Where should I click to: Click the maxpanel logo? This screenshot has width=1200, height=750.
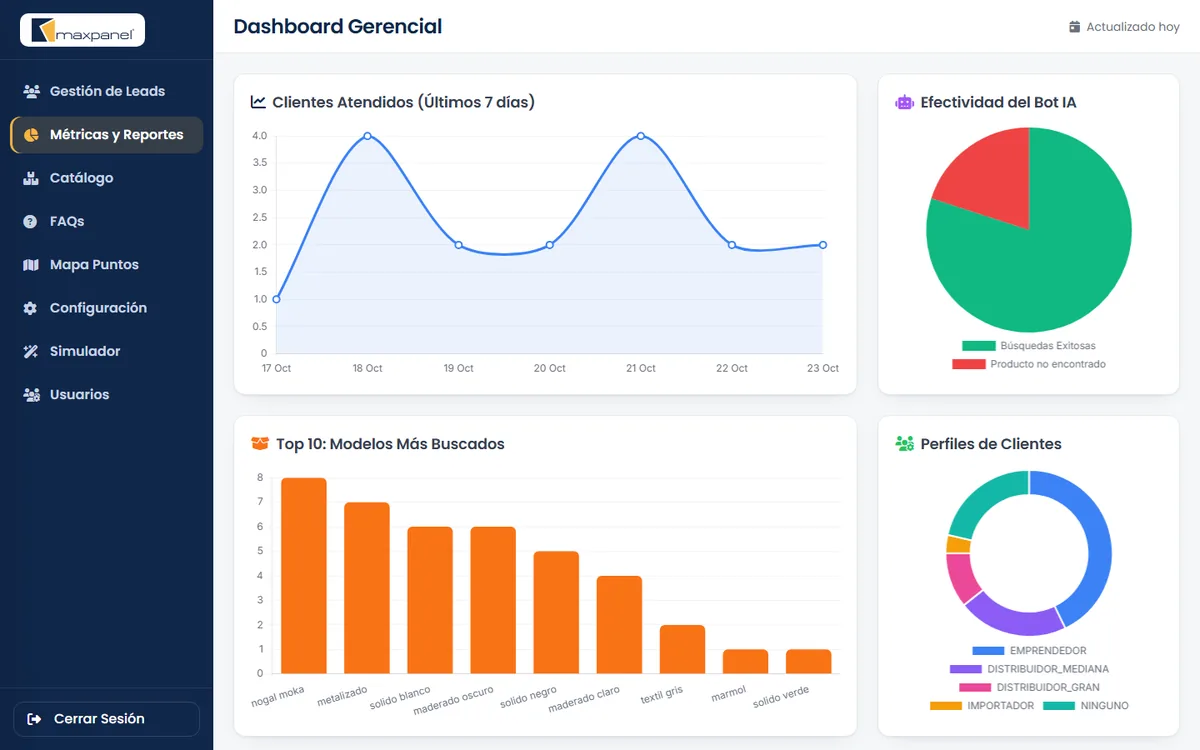click(x=83, y=30)
